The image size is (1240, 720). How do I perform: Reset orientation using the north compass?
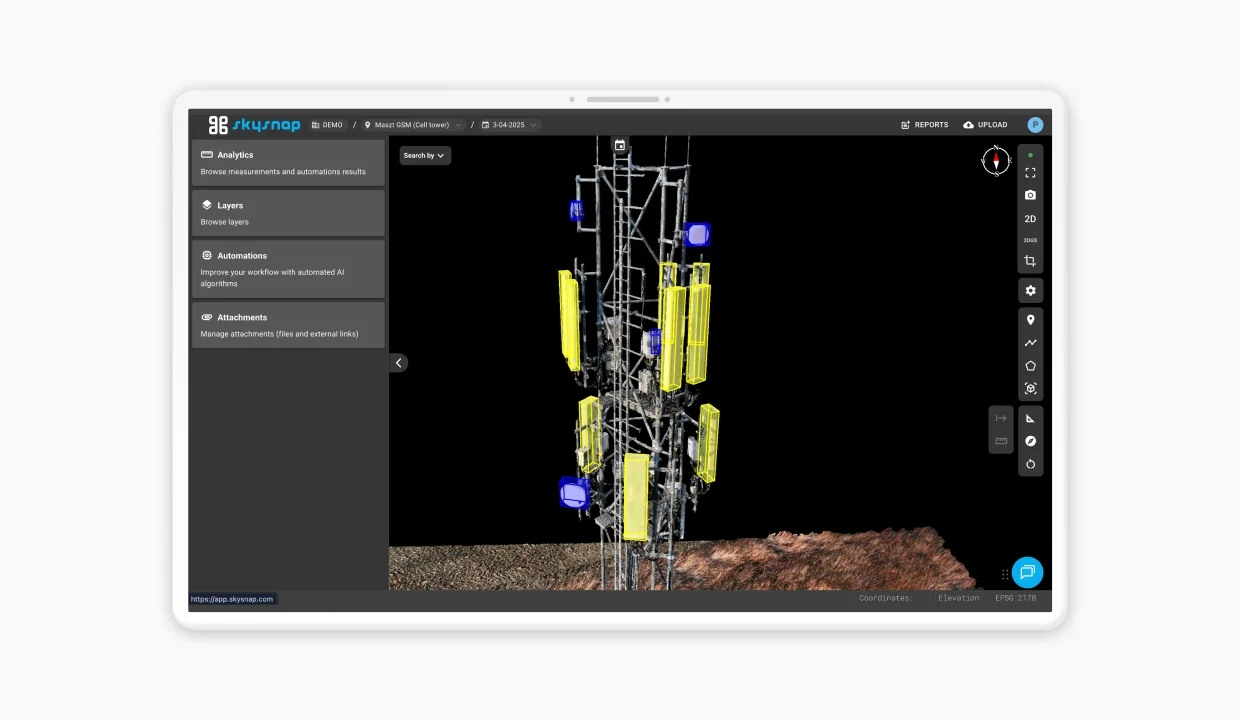[996, 160]
